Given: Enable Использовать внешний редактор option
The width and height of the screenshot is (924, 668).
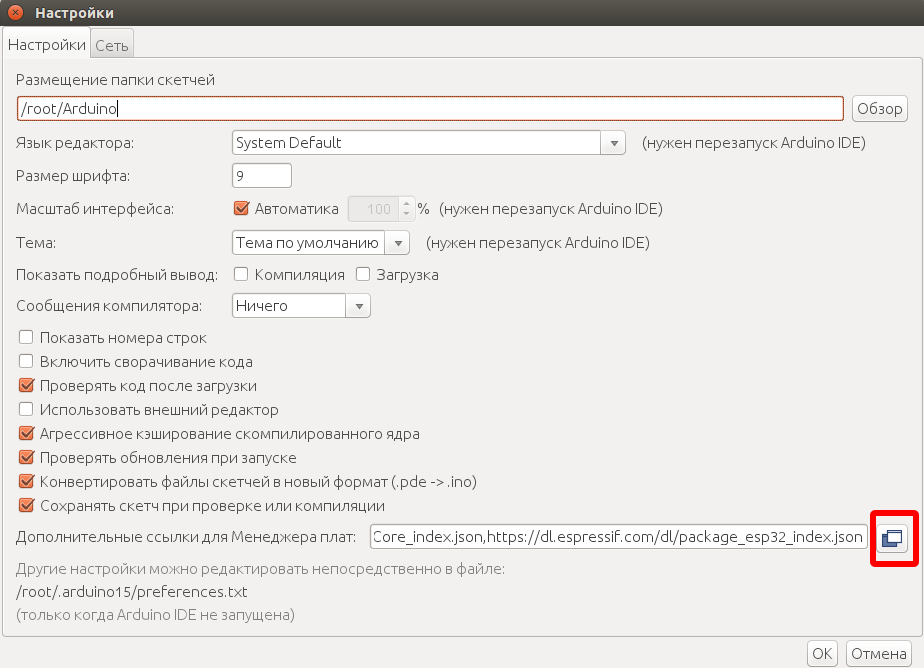Looking at the screenshot, I should click(26, 410).
